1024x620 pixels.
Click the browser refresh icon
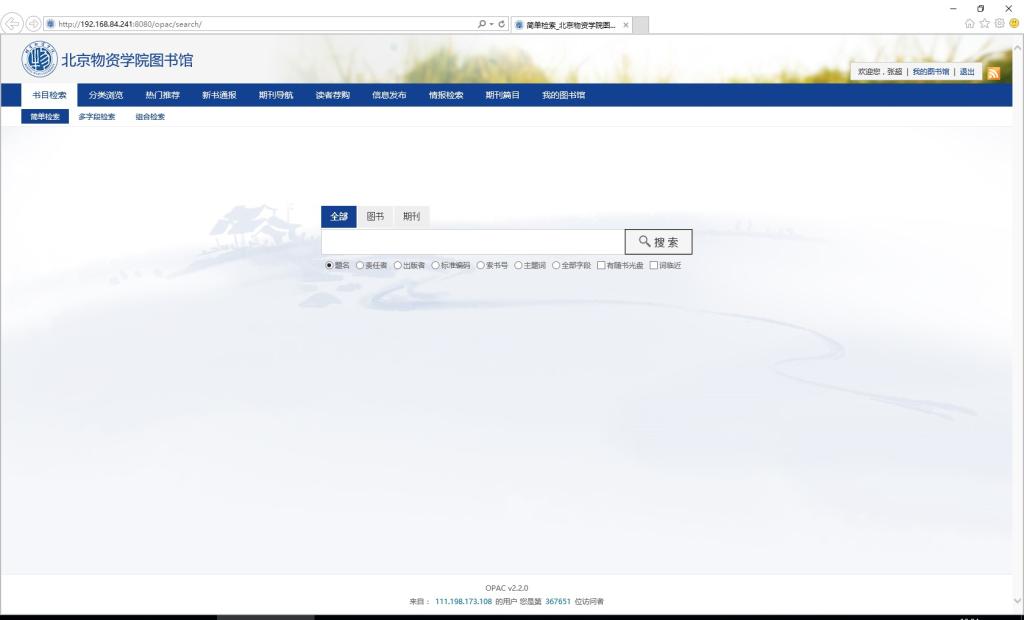(x=502, y=24)
